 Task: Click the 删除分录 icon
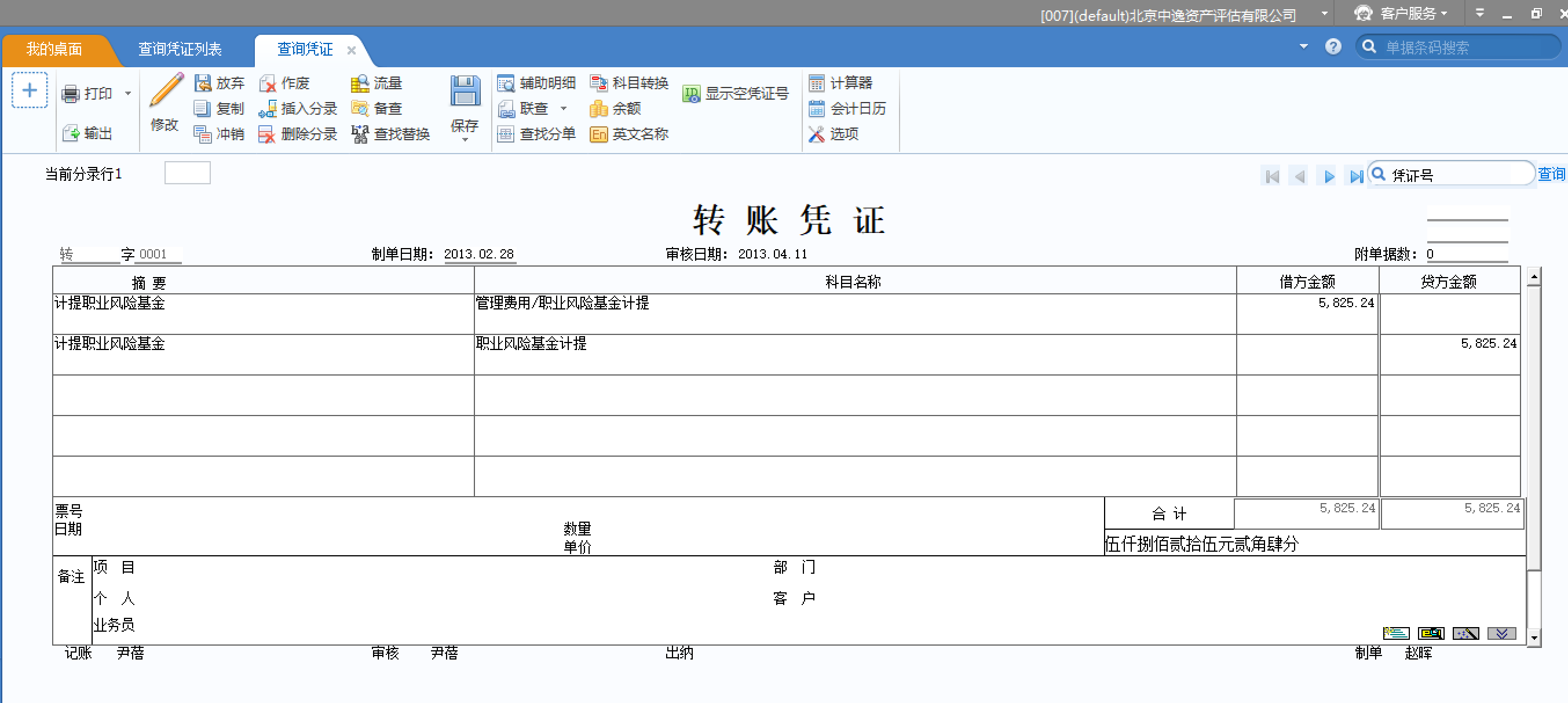[x=266, y=134]
